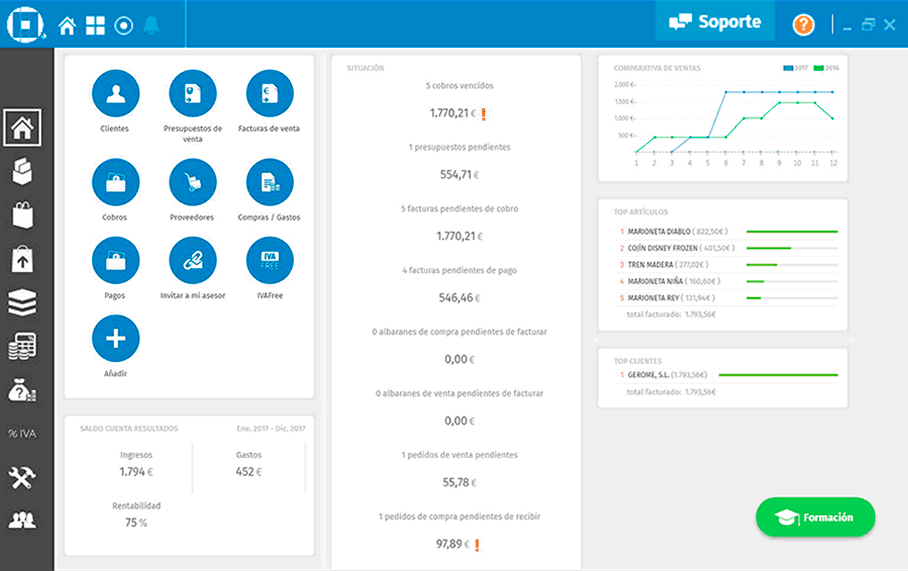Click the Cobros circular icon
The width and height of the screenshot is (908, 571).
tap(115, 183)
